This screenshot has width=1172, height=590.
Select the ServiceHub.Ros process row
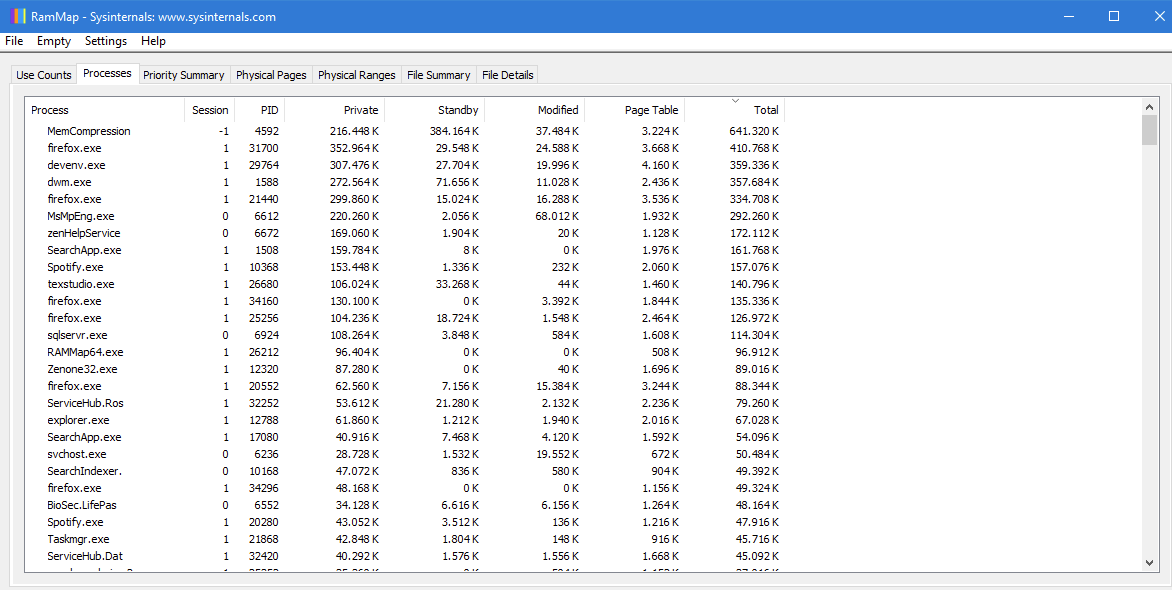pos(404,403)
